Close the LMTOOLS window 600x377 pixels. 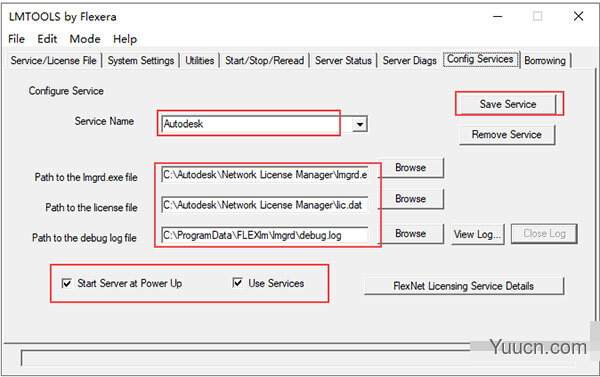(579, 16)
